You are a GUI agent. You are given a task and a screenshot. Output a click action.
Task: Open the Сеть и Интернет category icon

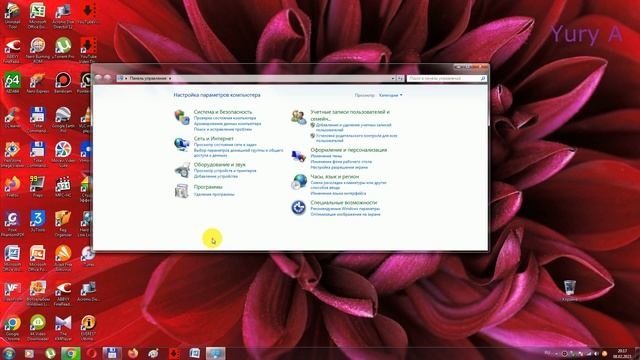pyautogui.click(x=182, y=144)
